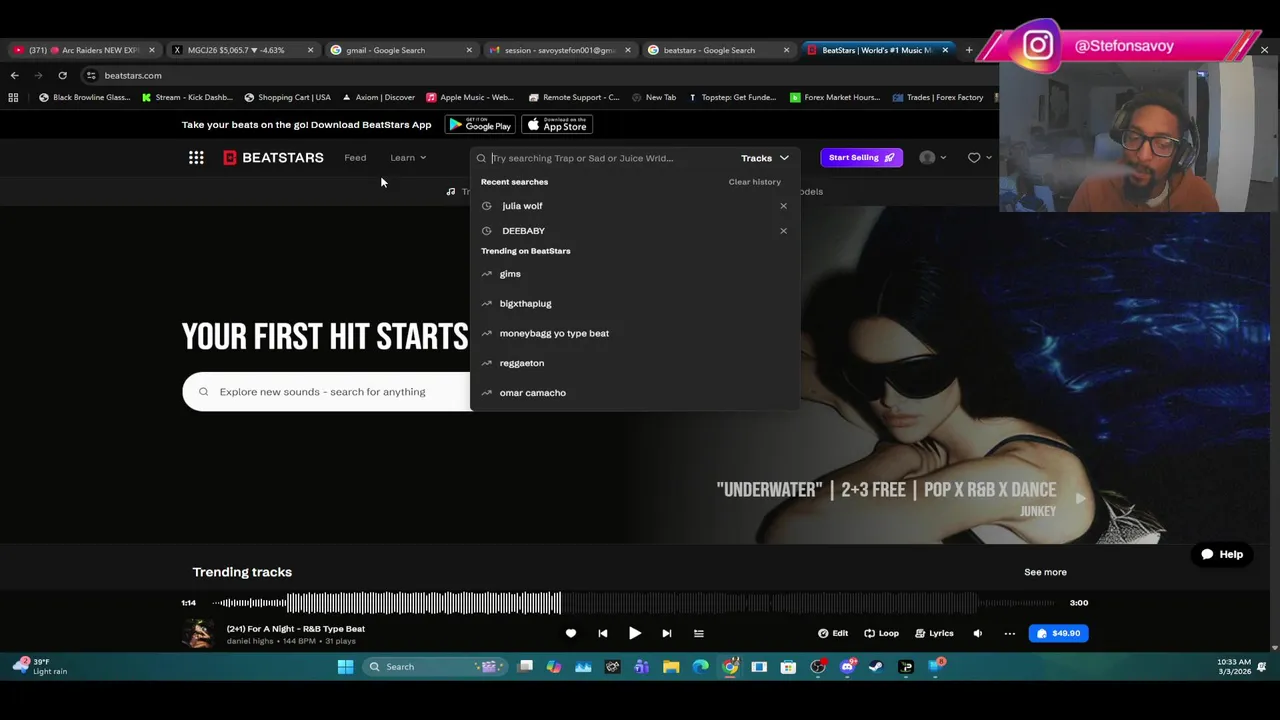Click the Explore new sounds search box
The height and width of the screenshot is (720, 1280).
click(325, 392)
